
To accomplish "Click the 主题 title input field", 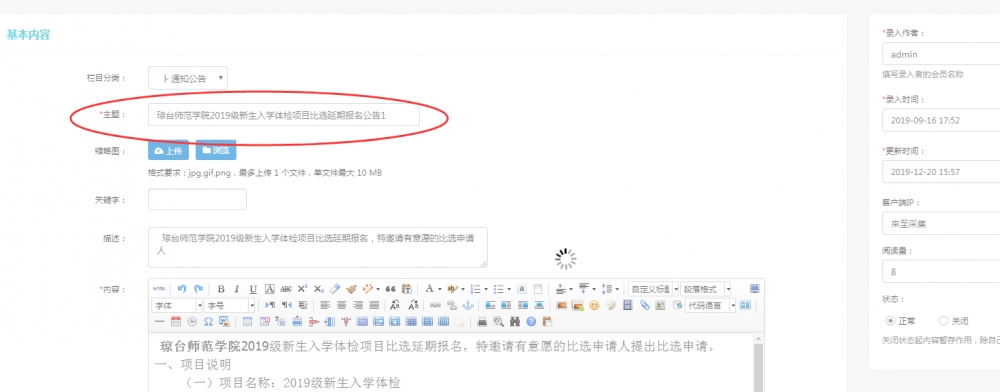I will click(x=284, y=115).
